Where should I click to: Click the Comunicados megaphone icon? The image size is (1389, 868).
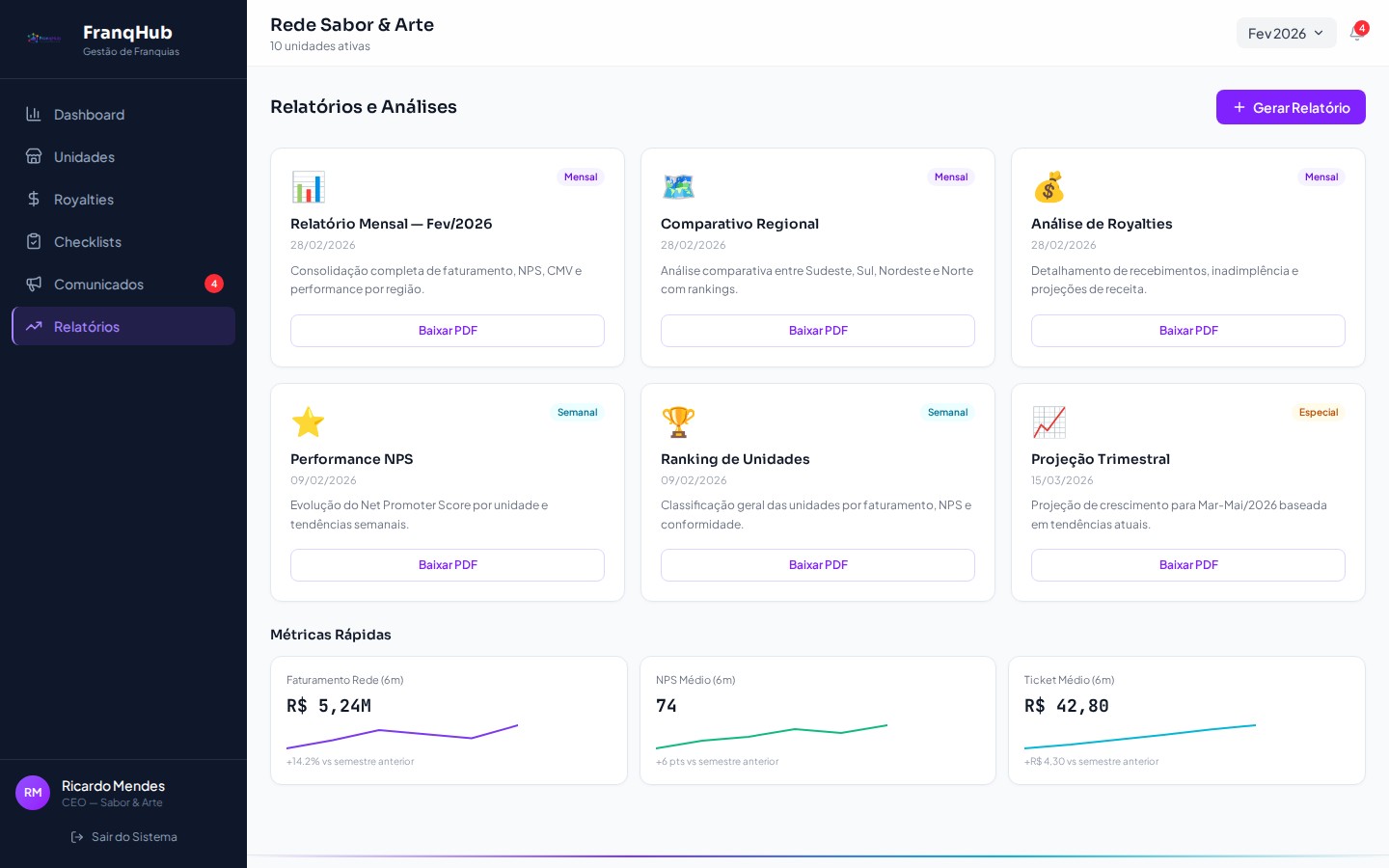tap(34, 284)
